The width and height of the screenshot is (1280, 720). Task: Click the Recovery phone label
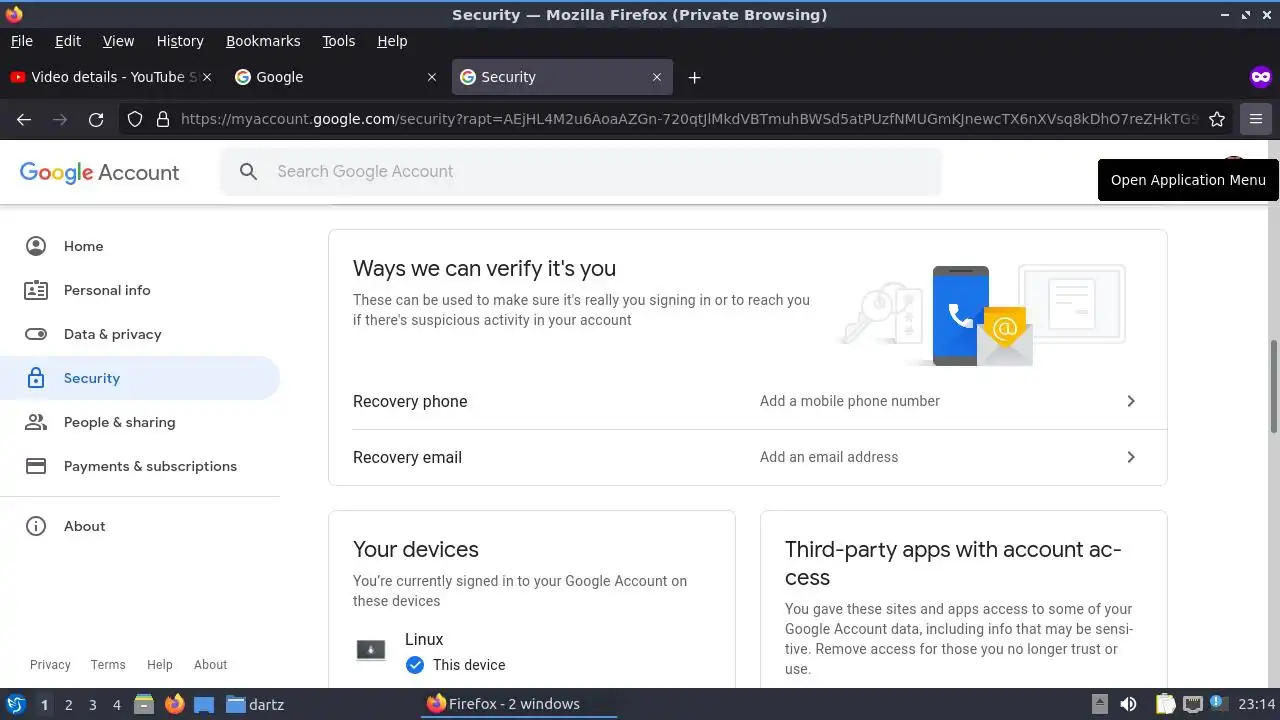pyautogui.click(x=410, y=401)
